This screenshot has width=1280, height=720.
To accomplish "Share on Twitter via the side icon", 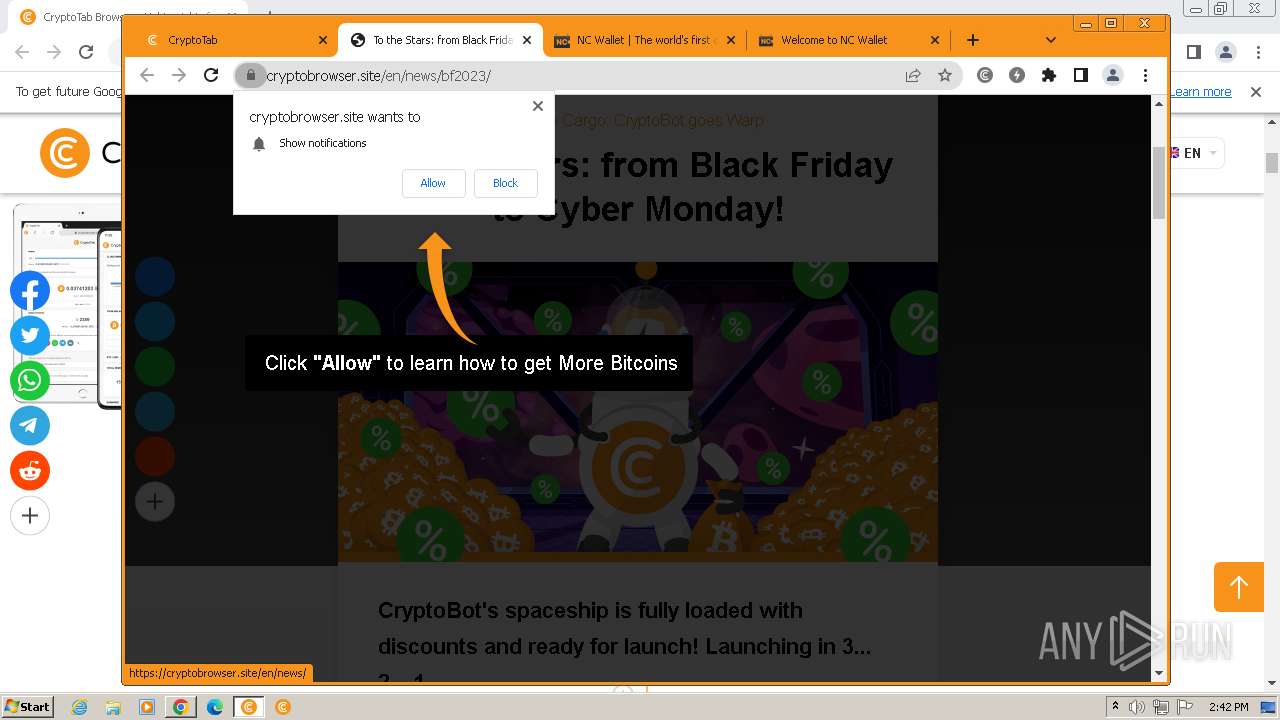I will (x=30, y=336).
